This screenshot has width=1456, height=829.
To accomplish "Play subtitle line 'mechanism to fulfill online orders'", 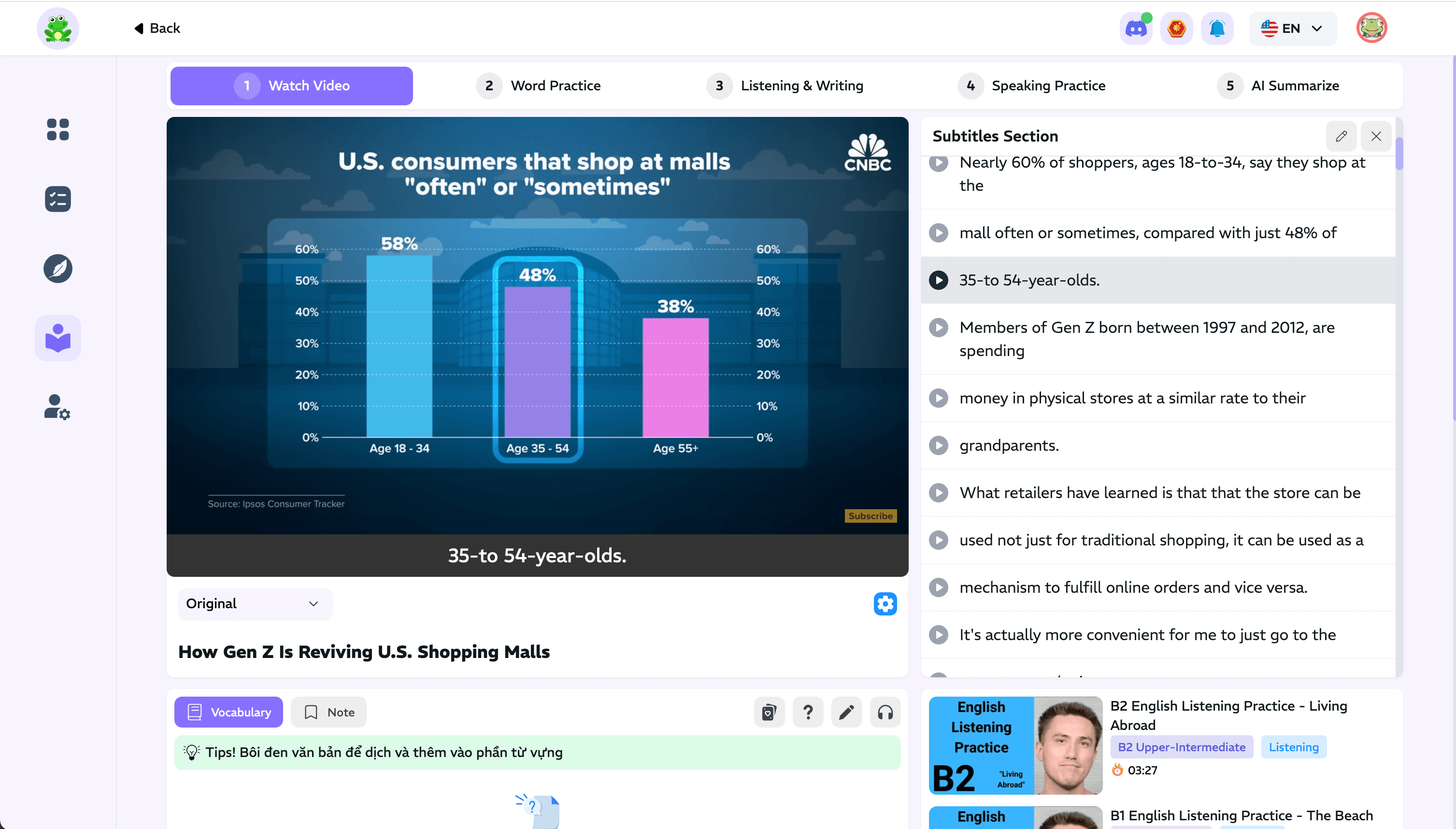I will 939,587.
